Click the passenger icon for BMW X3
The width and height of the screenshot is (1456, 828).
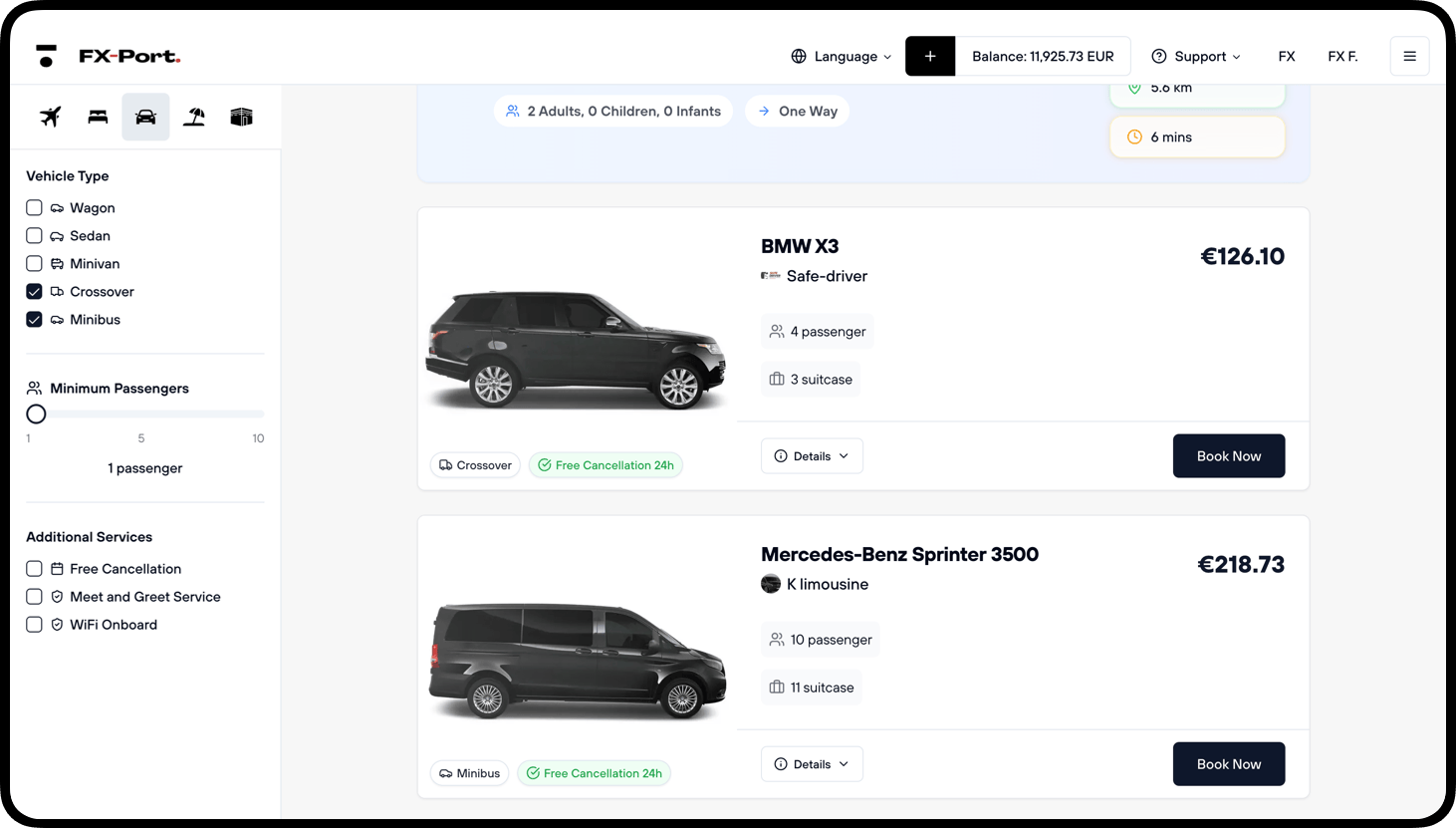777,331
